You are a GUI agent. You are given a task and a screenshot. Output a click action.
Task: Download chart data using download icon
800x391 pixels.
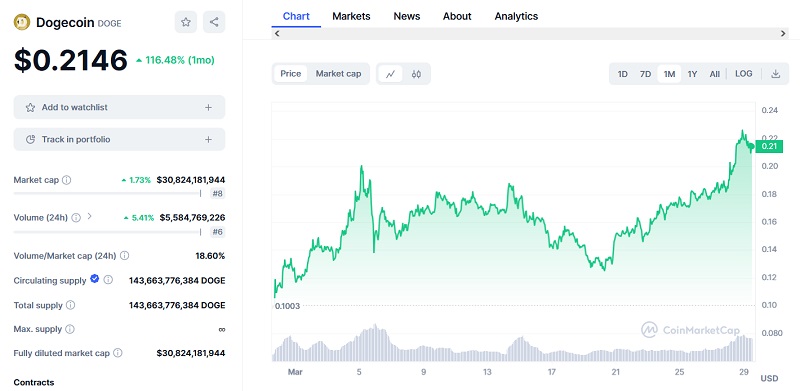pos(776,74)
